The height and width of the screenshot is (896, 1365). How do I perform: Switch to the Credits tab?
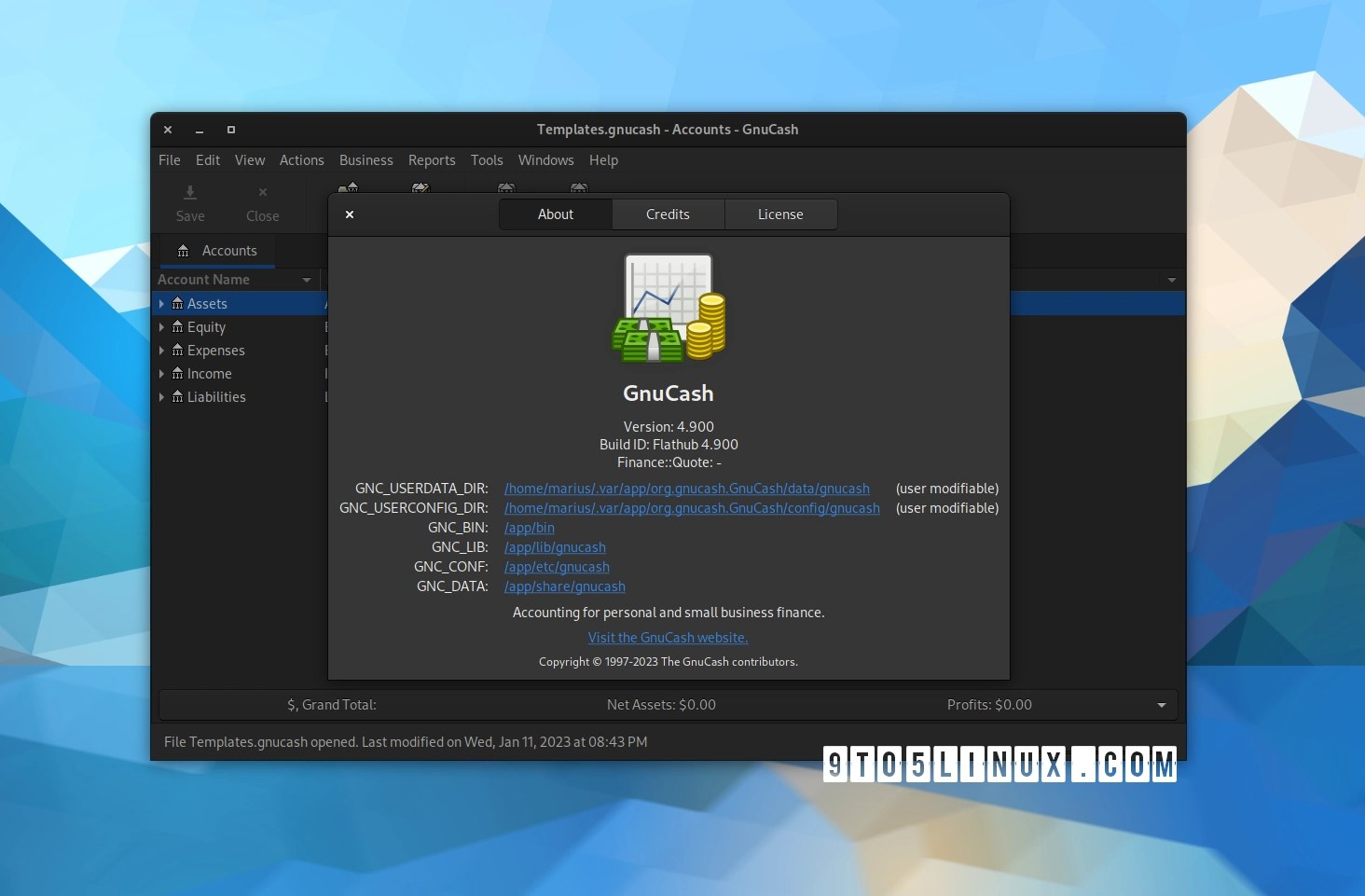tap(668, 214)
